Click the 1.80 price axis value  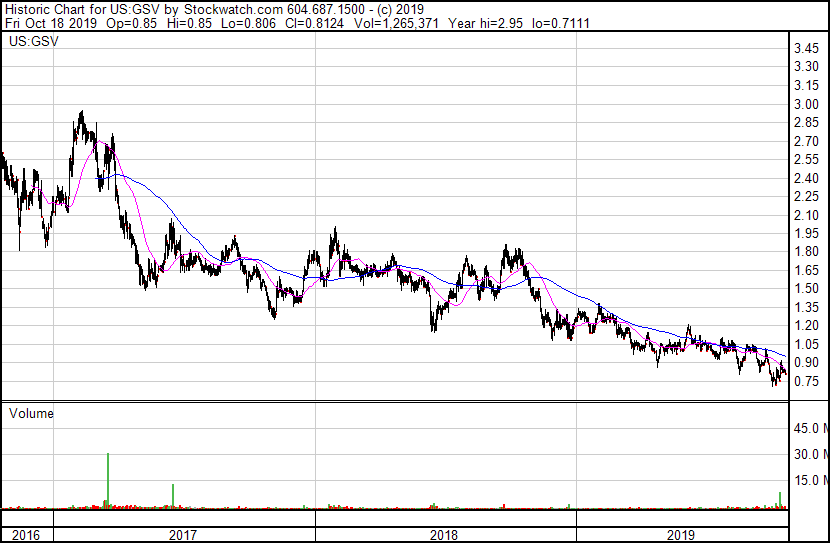806,251
